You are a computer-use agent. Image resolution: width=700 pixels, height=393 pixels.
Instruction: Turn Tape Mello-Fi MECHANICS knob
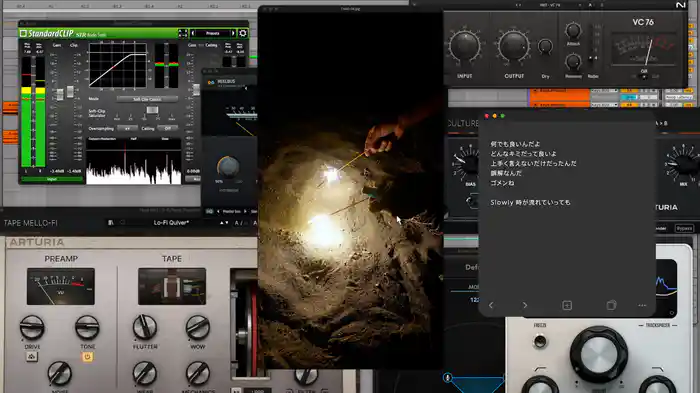click(x=198, y=373)
